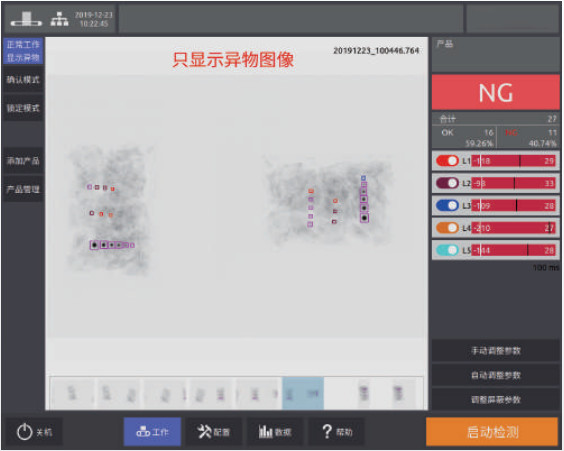Image resolution: width=564 pixels, height=451 pixels.
Task: Click the 手动调整参数 button
Action: [496, 351]
